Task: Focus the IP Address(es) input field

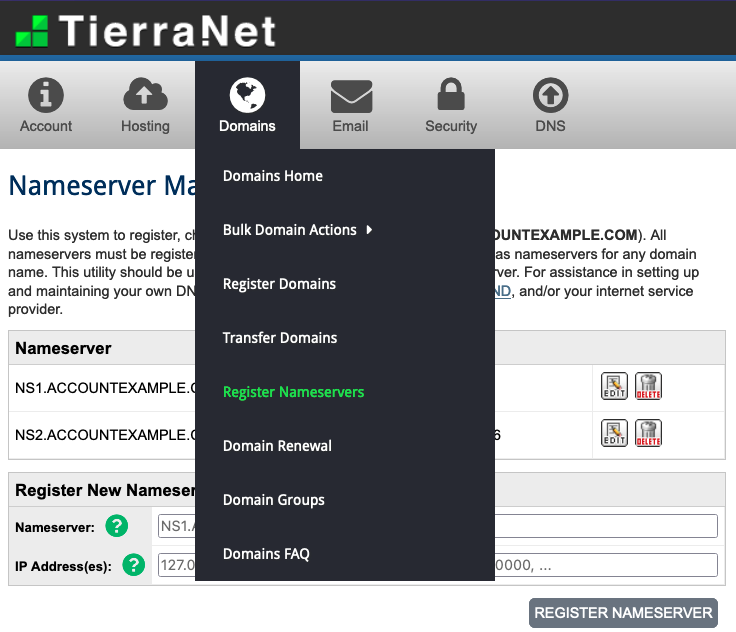Action: pyautogui.click(x=437, y=565)
